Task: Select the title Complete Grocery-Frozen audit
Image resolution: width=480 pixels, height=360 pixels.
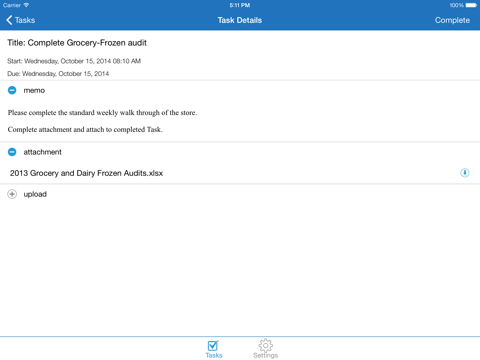Action: pos(77,43)
